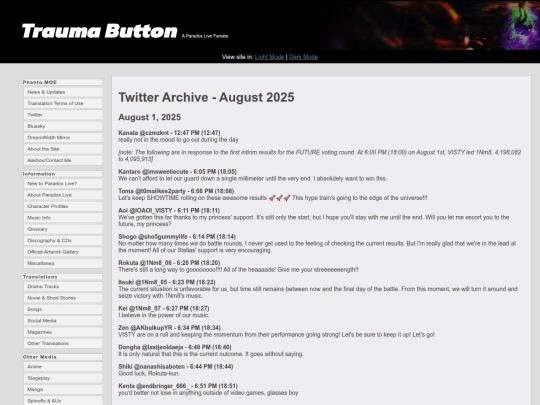Screen dimensions: 540x405
Task: Click Kei @1Nm8_07 tweet header
Action: click(164, 308)
